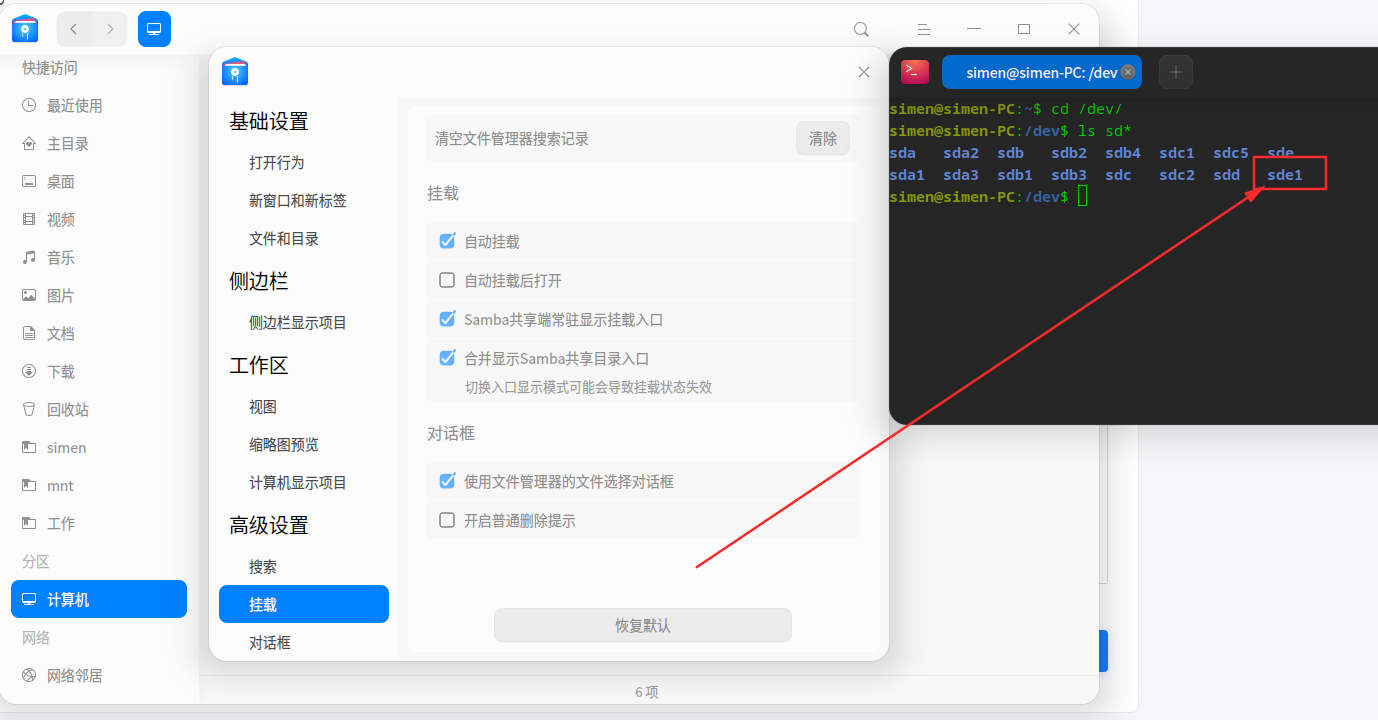Click the 视图 settings entry
The width and height of the screenshot is (1378, 720).
(304, 407)
